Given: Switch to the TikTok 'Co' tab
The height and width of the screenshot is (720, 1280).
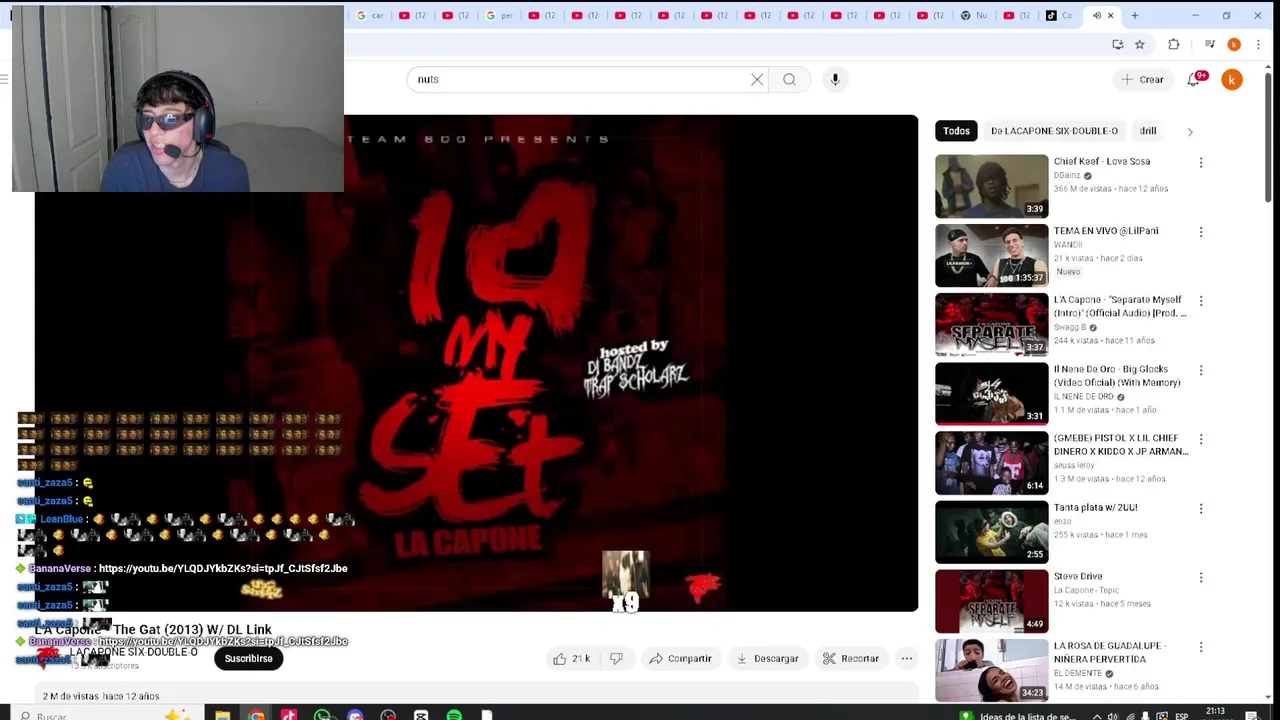Looking at the screenshot, I should coord(1059,15).
